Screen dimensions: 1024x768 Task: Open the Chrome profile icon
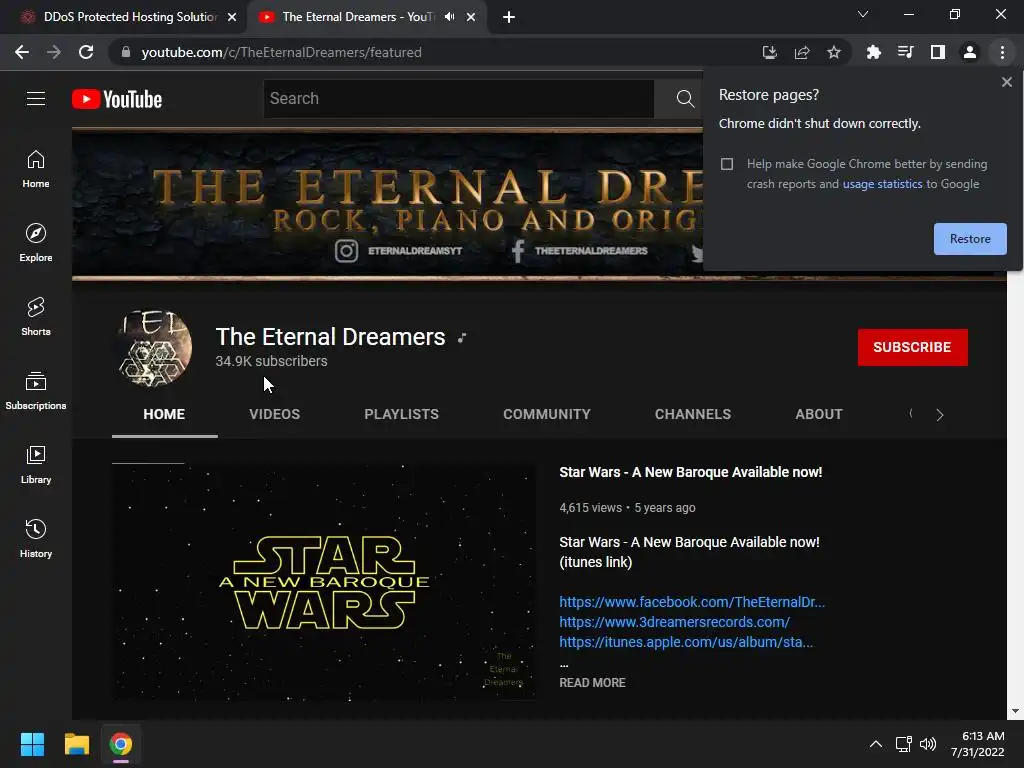click(x=970, y=52)
